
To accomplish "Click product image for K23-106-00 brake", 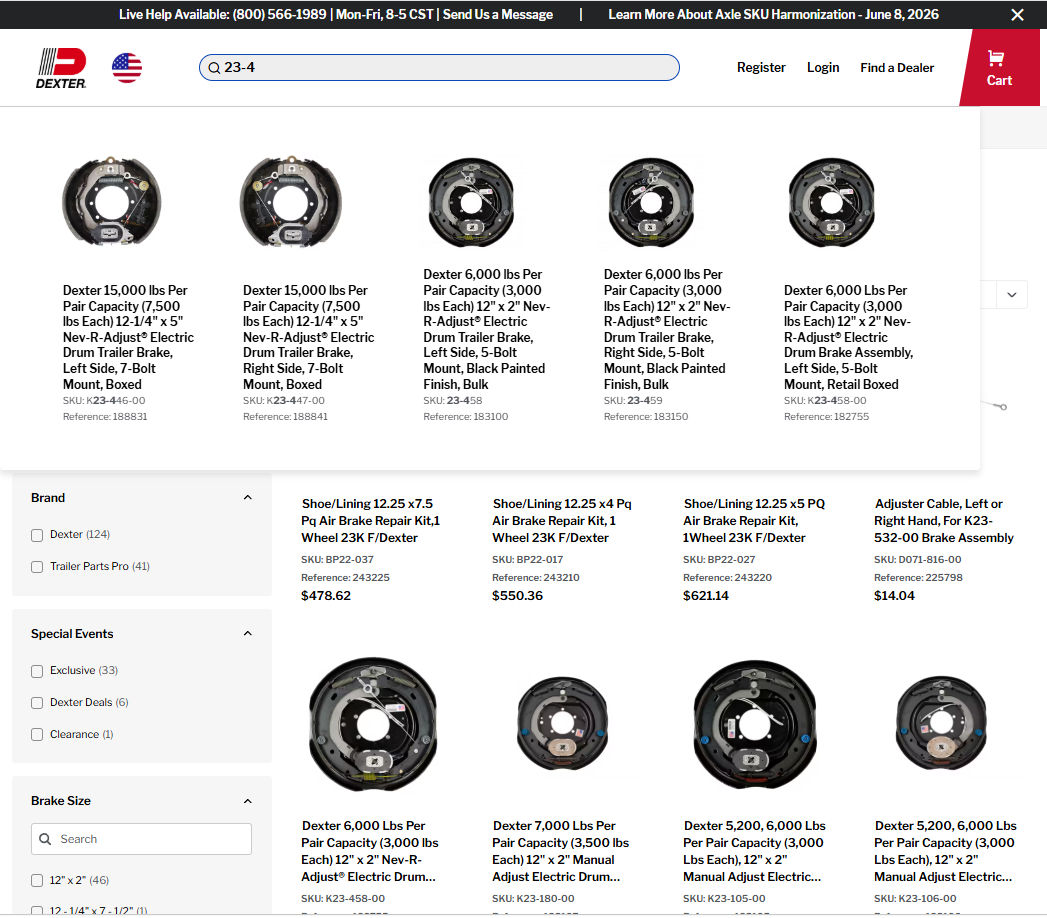I will coord(941,723).
